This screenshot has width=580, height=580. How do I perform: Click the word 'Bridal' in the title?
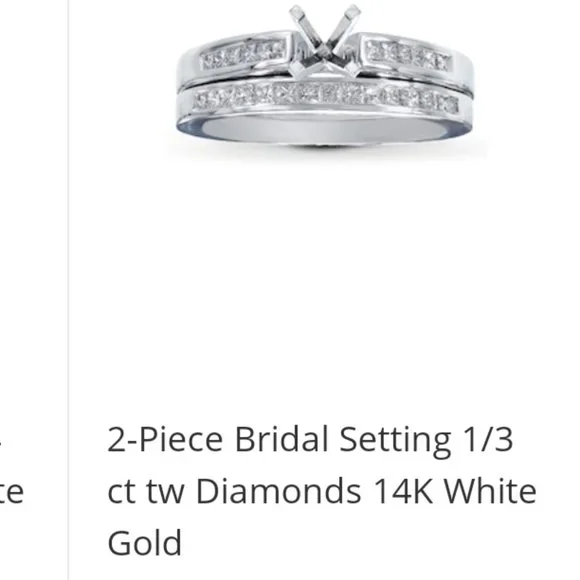[x=281, y=439]
